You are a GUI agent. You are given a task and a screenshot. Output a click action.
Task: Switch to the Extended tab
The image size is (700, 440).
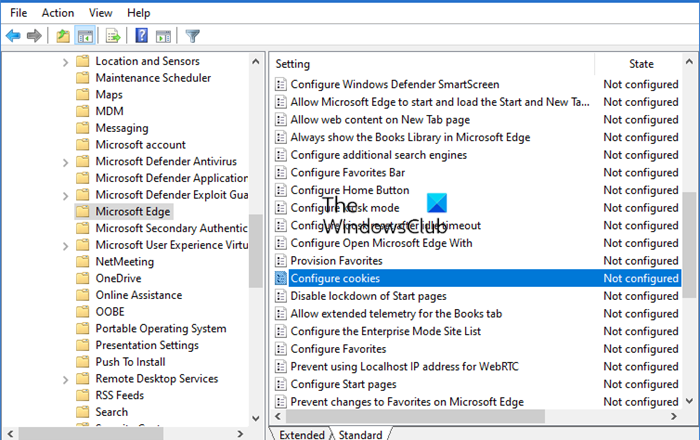(301, 434)
